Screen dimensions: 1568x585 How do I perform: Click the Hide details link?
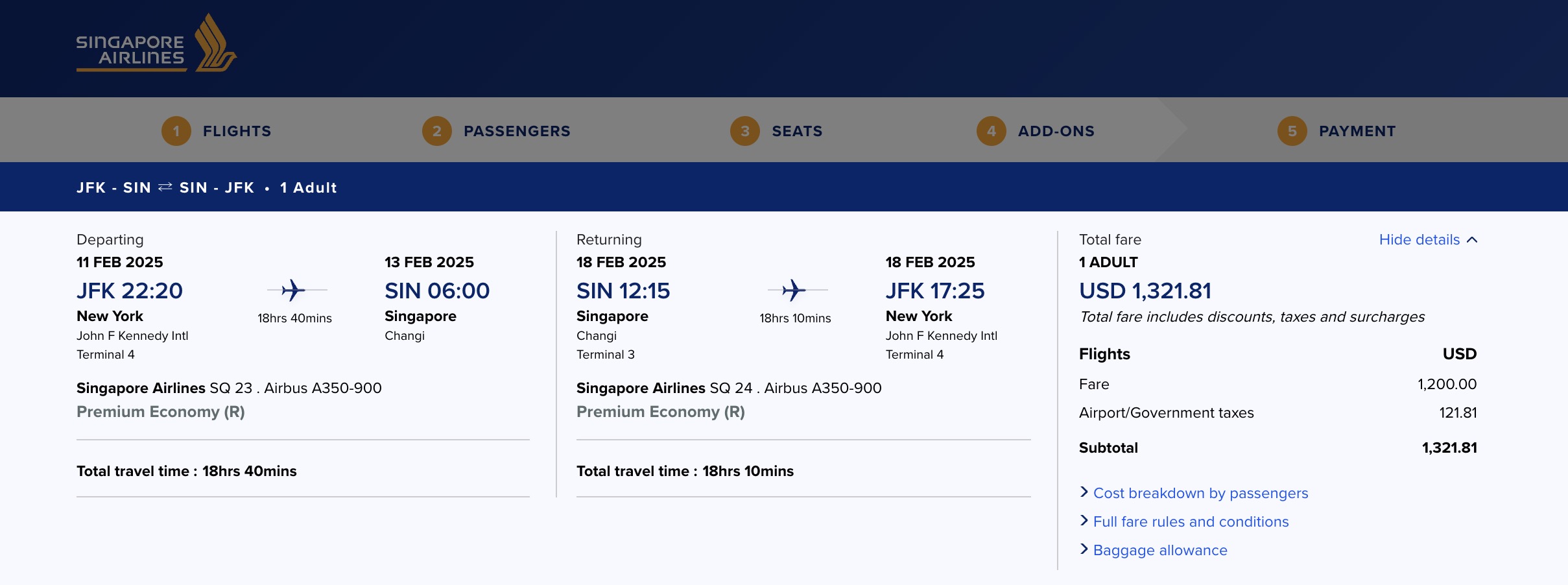[1420, 239]
